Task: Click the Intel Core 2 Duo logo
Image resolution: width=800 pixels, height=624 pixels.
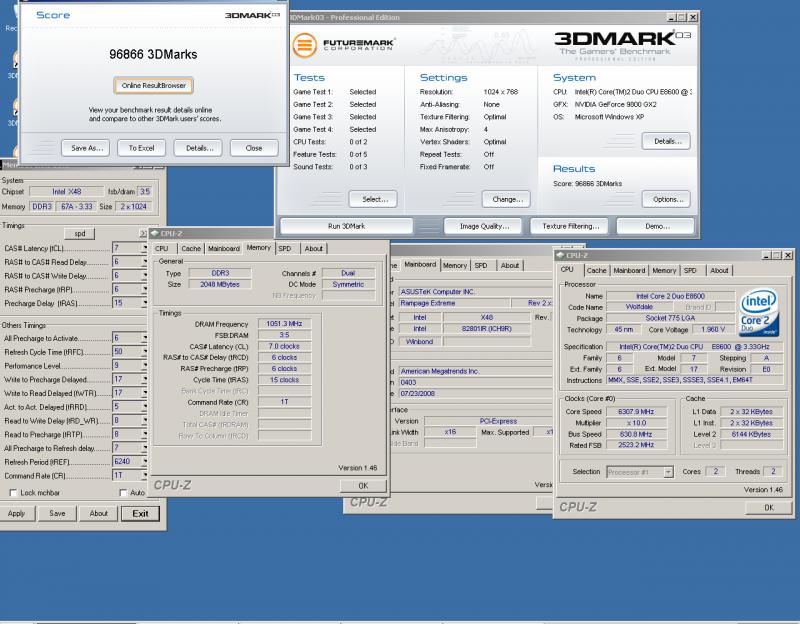Action: pos(759,312)
